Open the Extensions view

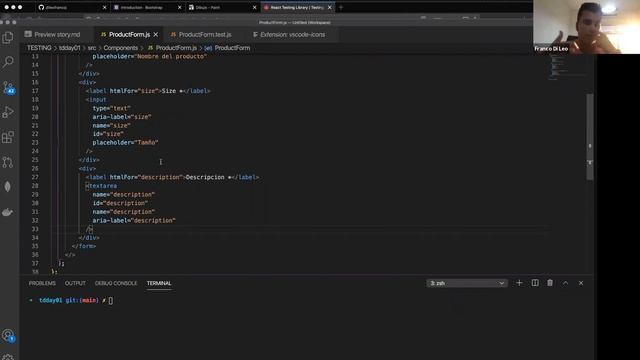click(8, 137)
